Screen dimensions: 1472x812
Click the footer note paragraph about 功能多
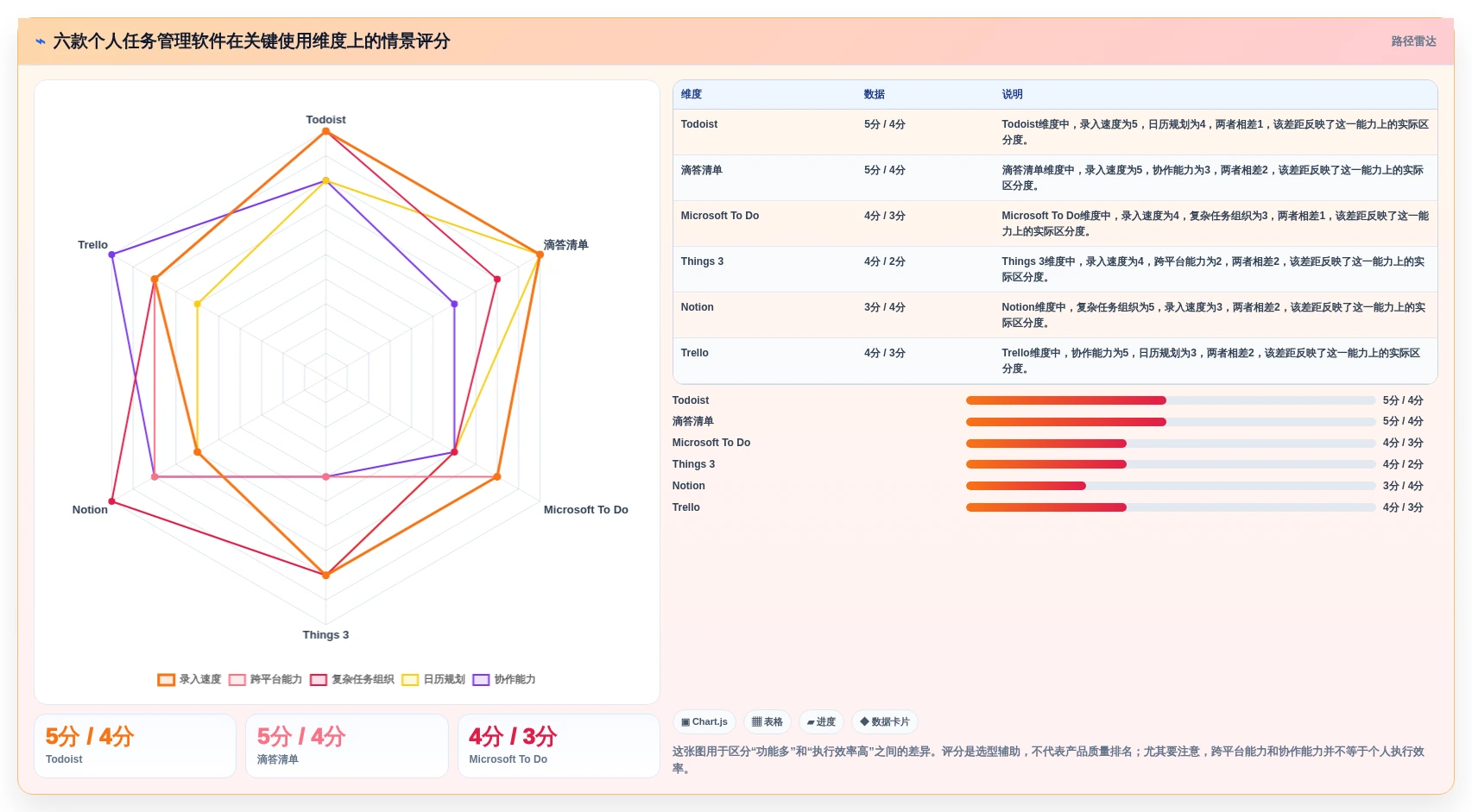pyautogui.click(x=1049, y=760)
